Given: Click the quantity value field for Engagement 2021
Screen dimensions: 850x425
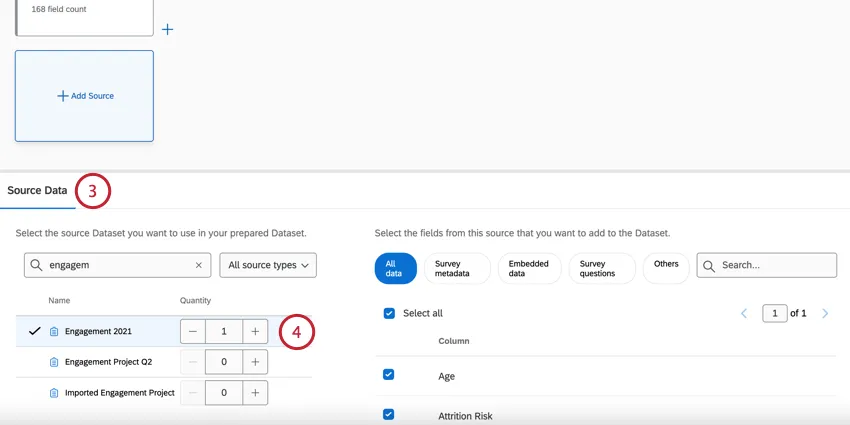Looking at the screenshot, I should coord(224,331).
